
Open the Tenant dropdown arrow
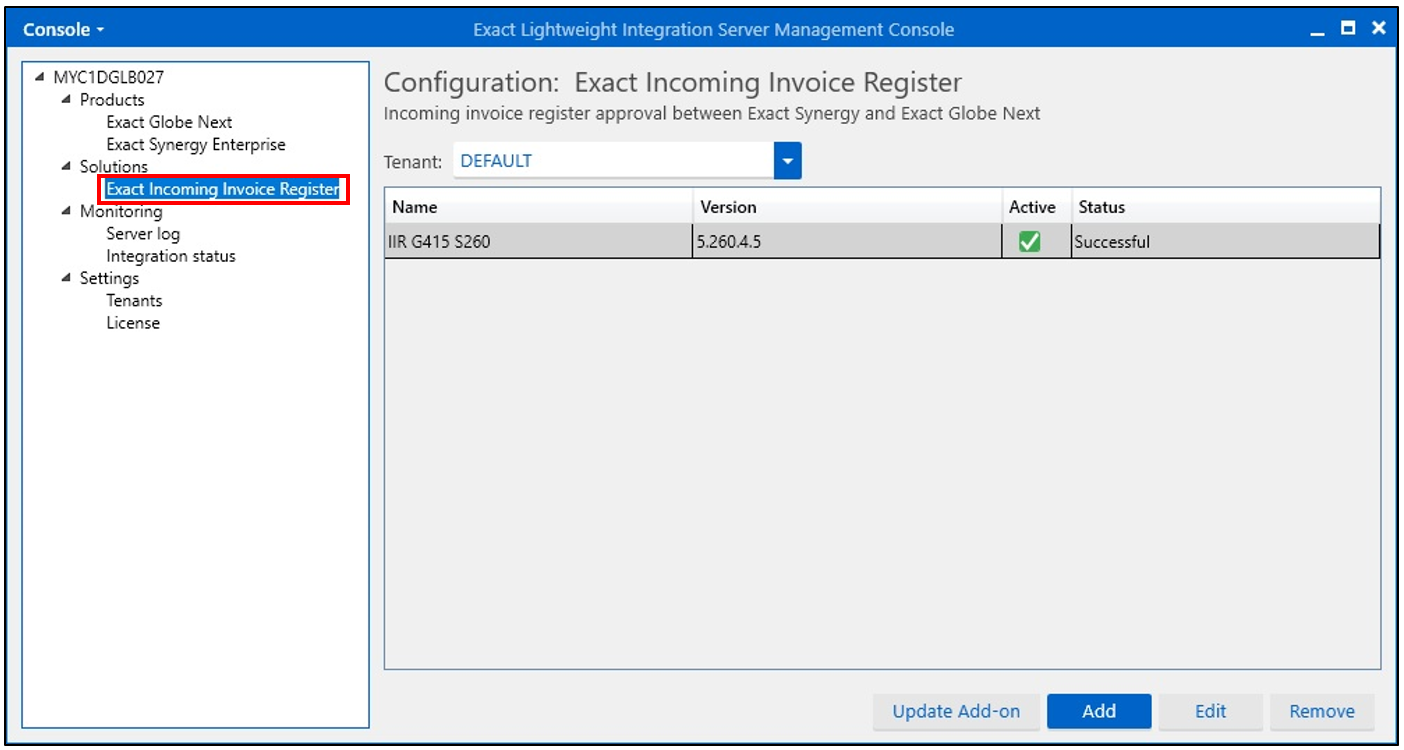click(x=788, y=161)
